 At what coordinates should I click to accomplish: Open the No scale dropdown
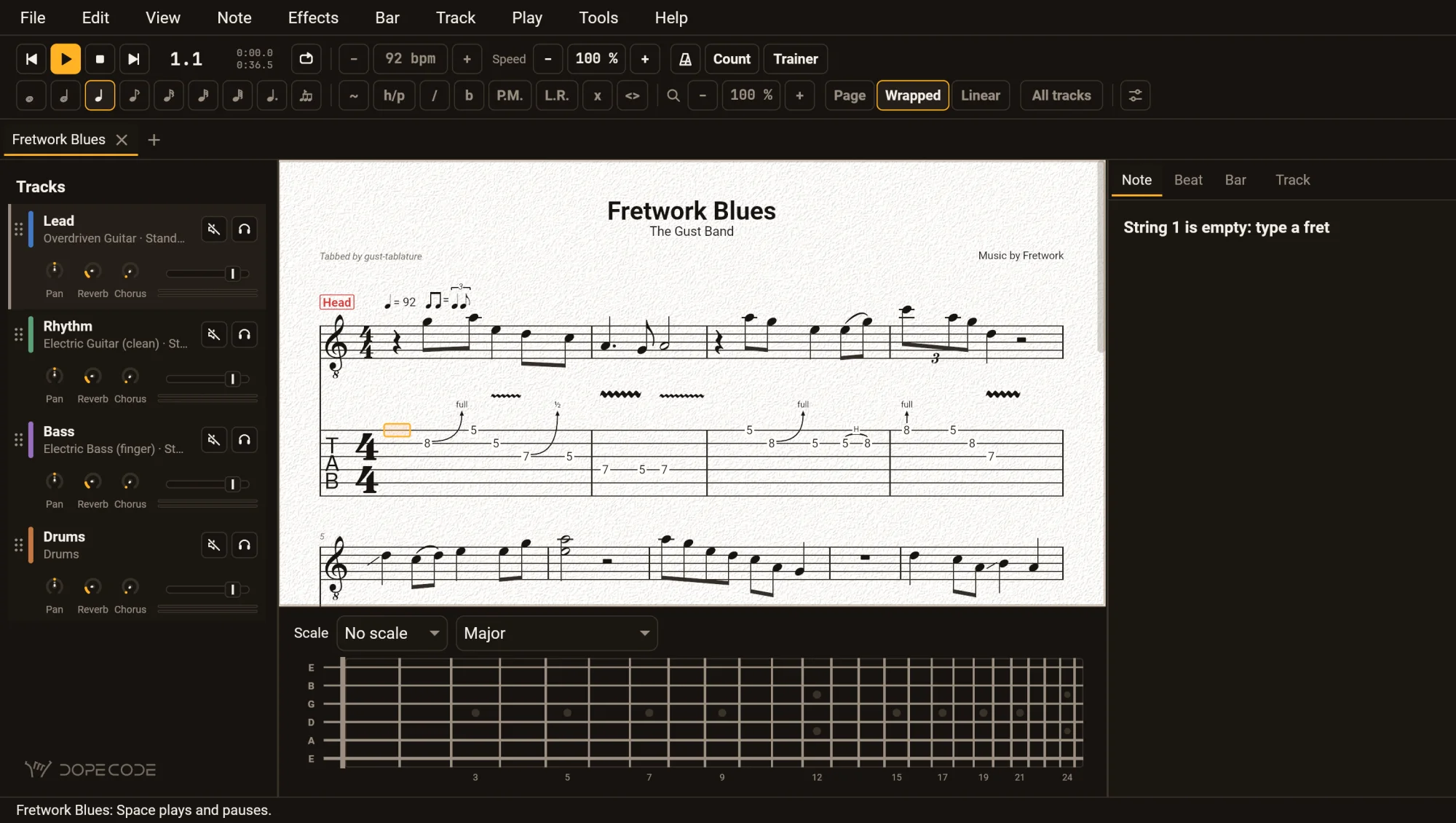click(392, 634)
